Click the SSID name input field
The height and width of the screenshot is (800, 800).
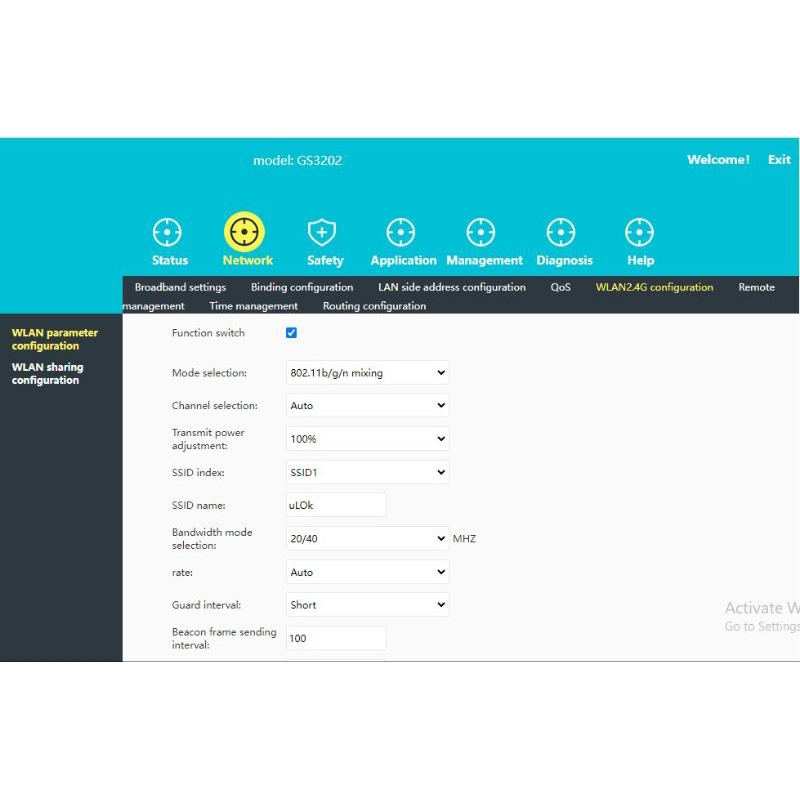[x=336, y=505]
